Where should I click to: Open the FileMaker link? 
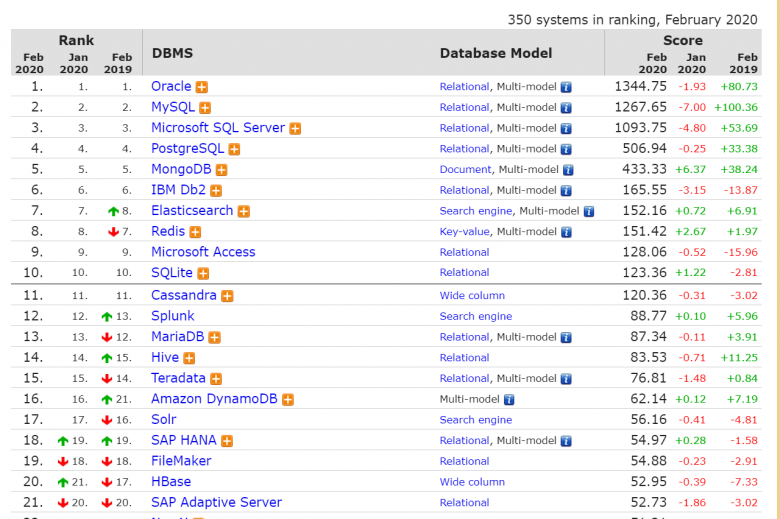pos(181,461)
